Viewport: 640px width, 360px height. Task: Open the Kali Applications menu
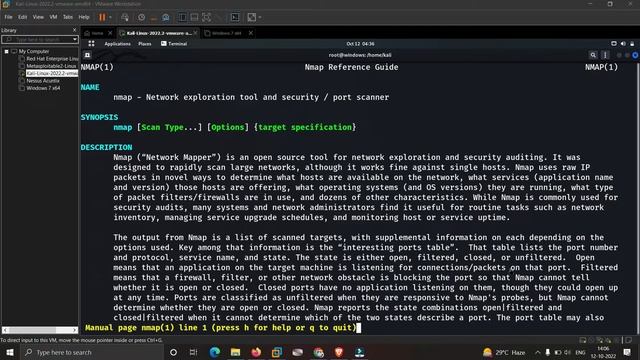click(118, 44)
